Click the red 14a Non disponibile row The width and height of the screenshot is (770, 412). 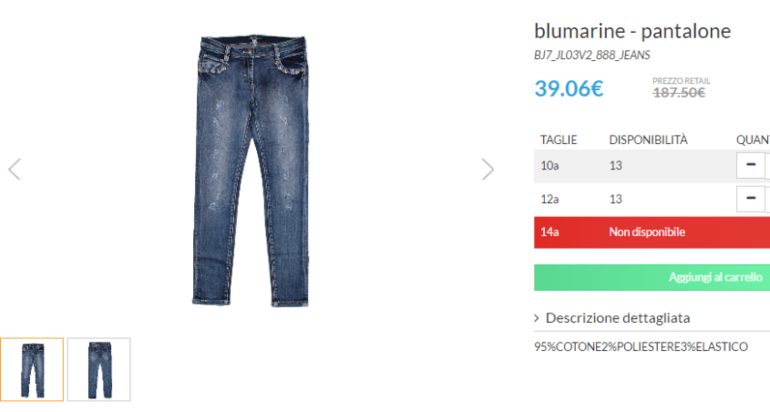pos(651,232)
